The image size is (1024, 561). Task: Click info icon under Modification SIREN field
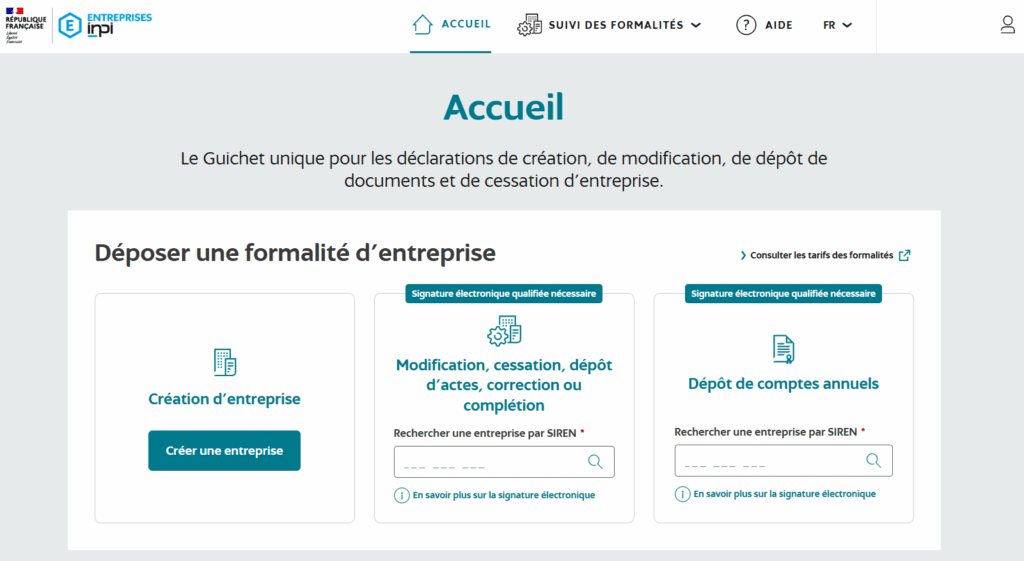point(402,495)
